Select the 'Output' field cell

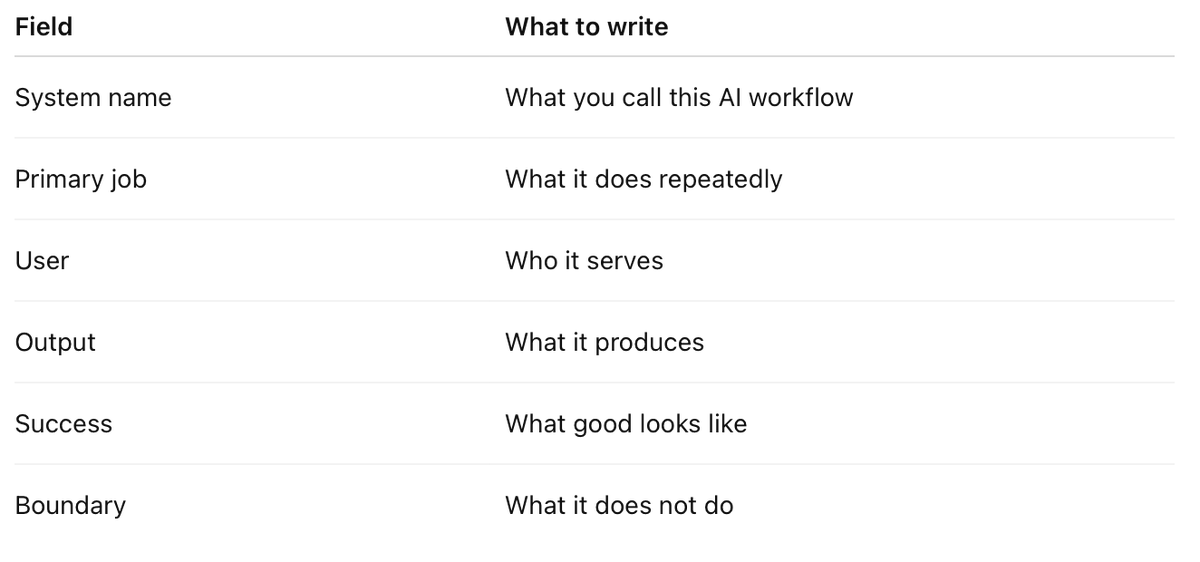pos(55,342)
